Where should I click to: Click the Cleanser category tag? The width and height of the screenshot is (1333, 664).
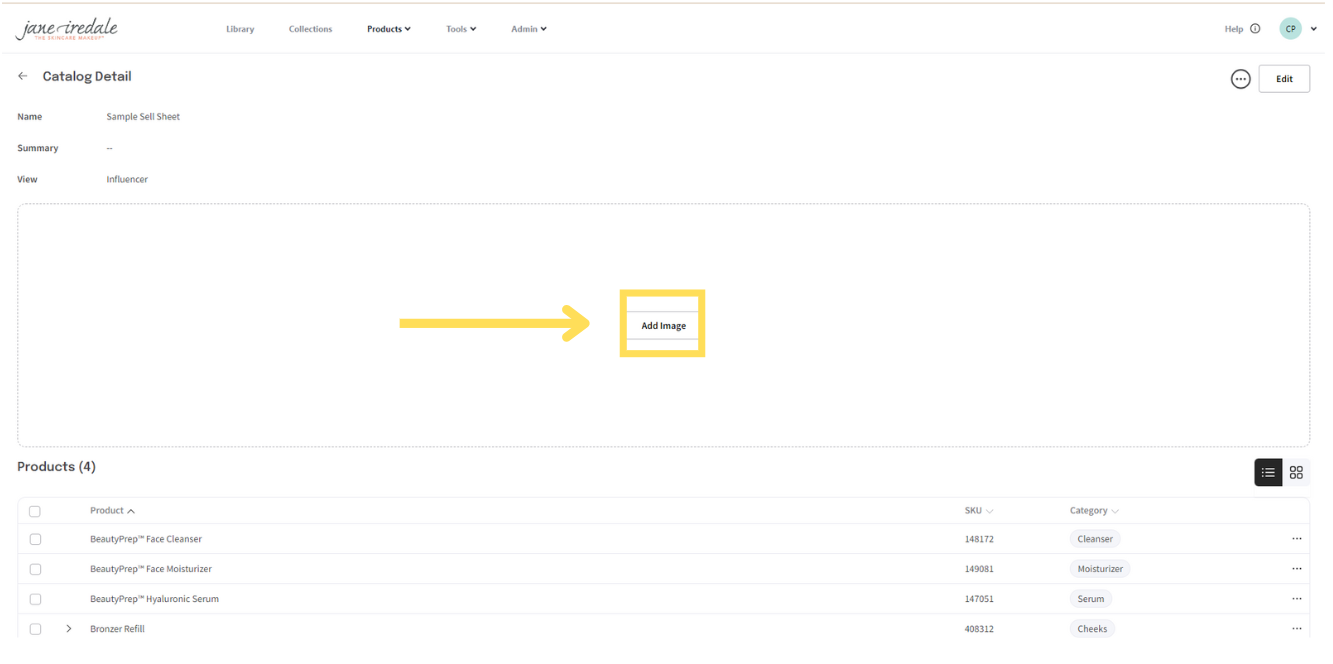pyautogui.click(x=1095, y=539)
